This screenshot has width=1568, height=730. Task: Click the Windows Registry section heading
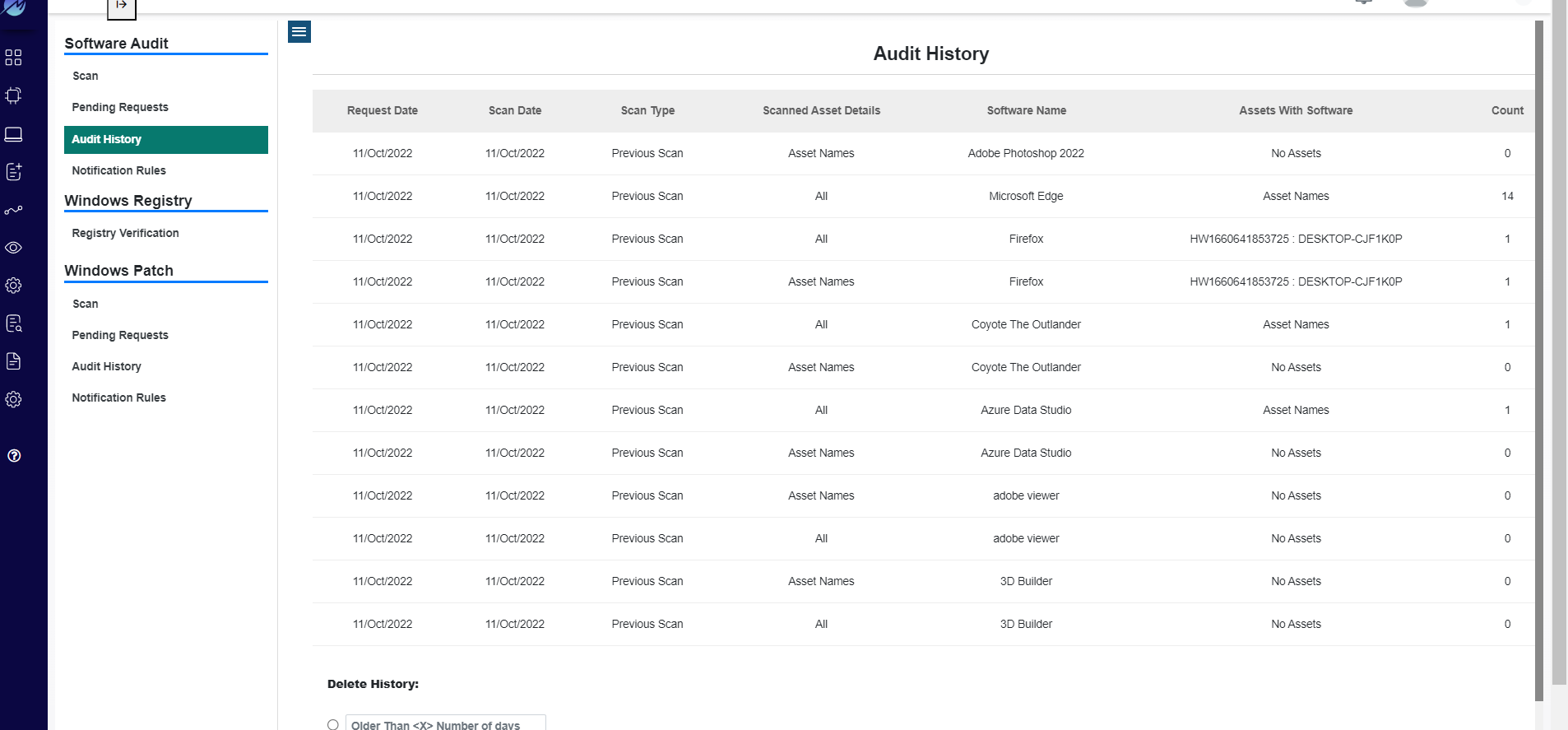click(128, 201)
